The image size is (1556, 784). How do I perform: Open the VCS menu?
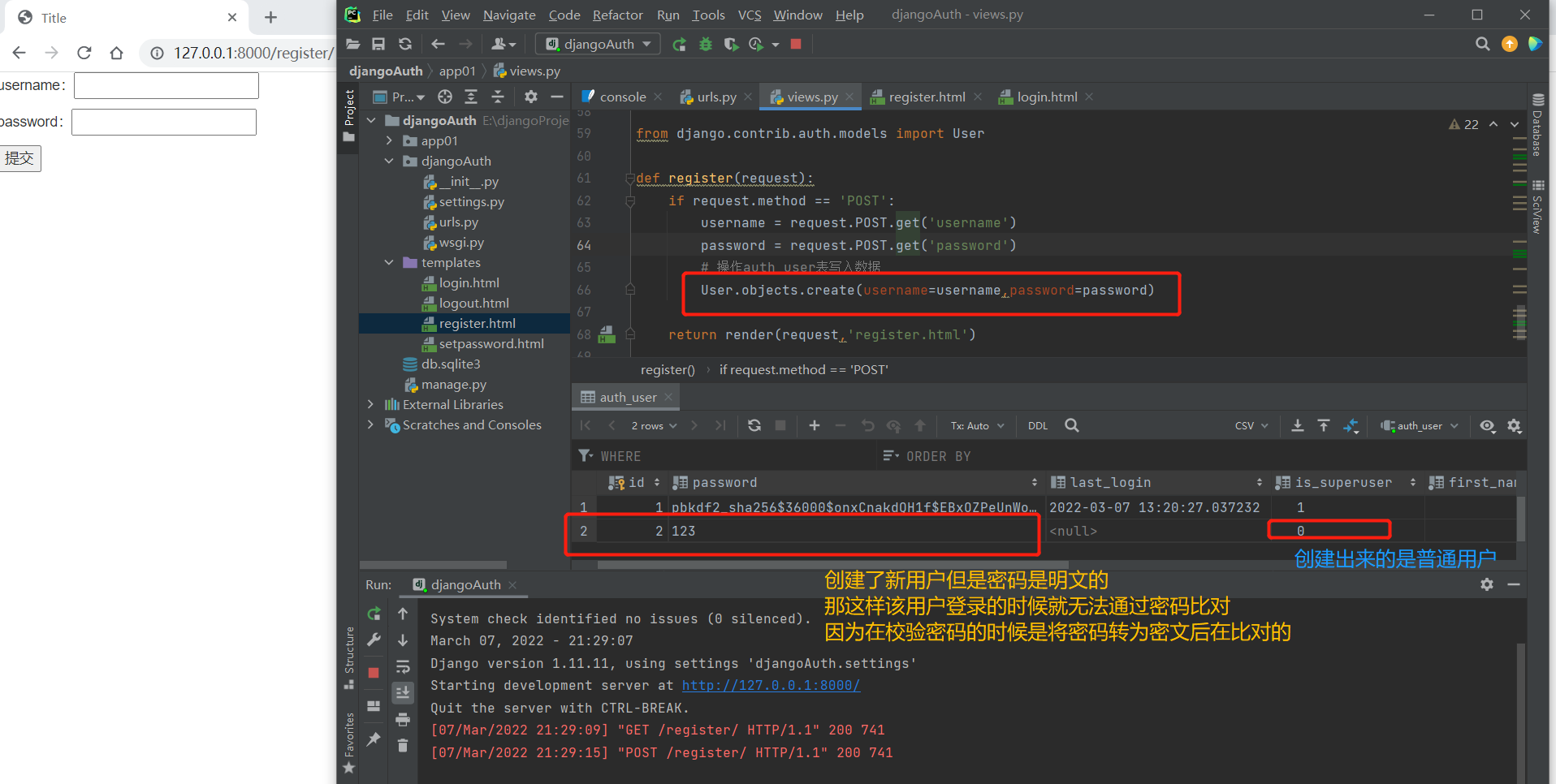(x=750, y=15)
